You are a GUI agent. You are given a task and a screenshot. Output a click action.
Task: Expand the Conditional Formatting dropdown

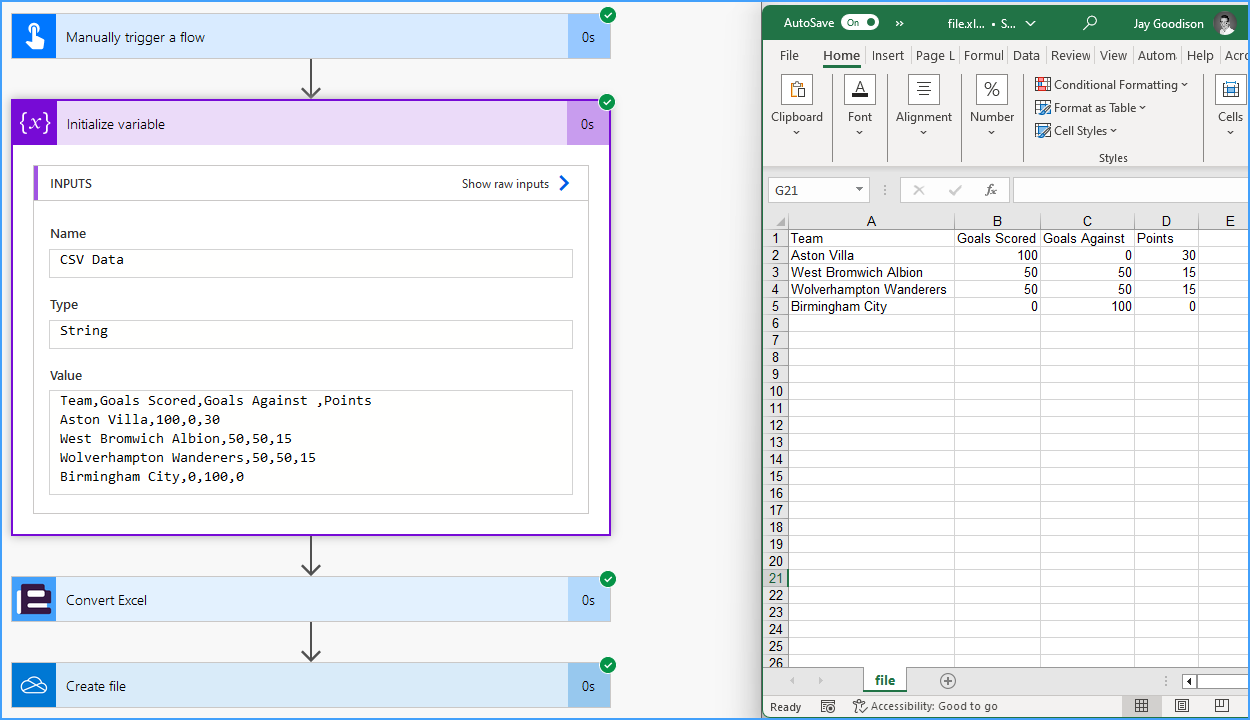(x=1111, y=85)
